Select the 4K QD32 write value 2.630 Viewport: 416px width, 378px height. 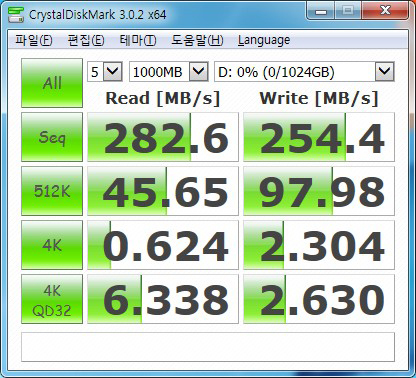coord(319,299)
